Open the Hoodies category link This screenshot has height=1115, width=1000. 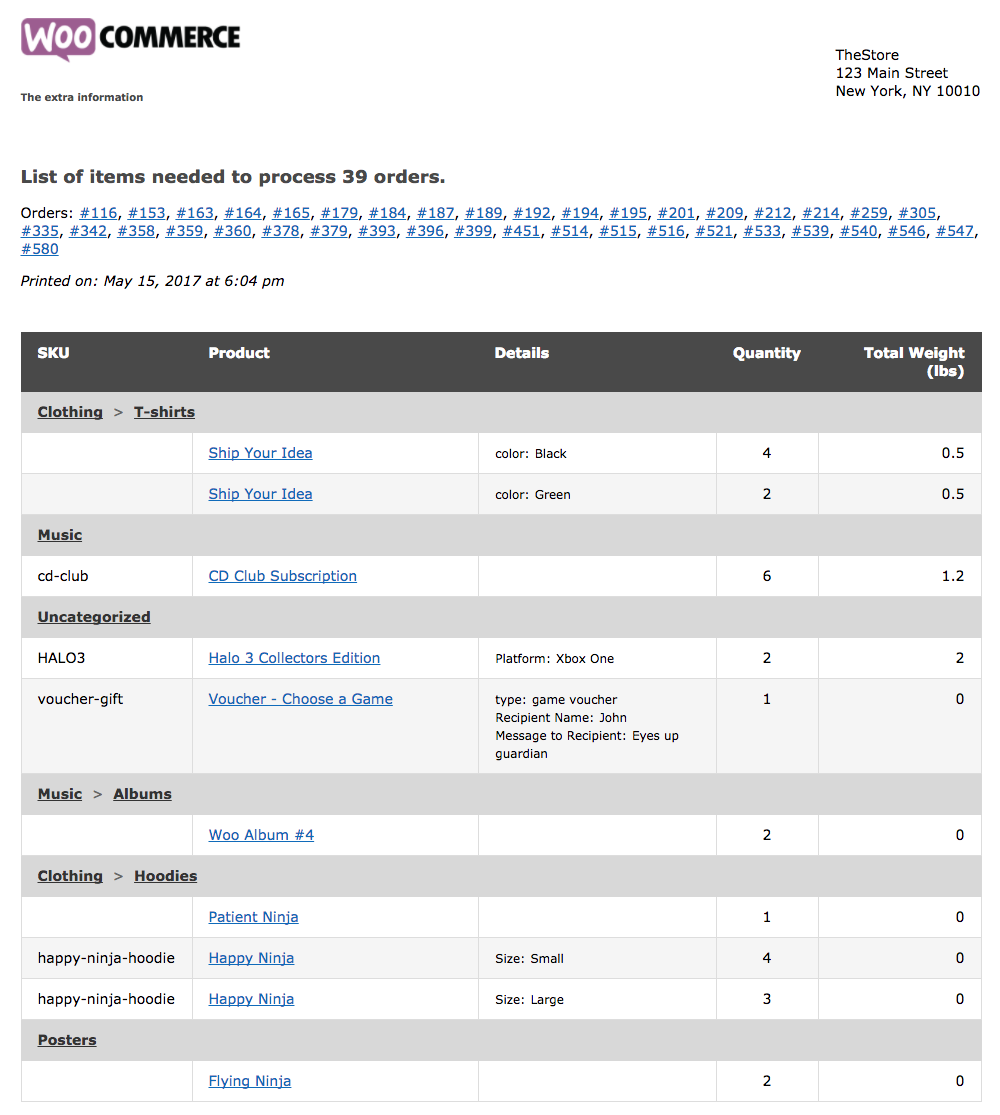pos(166,876)
